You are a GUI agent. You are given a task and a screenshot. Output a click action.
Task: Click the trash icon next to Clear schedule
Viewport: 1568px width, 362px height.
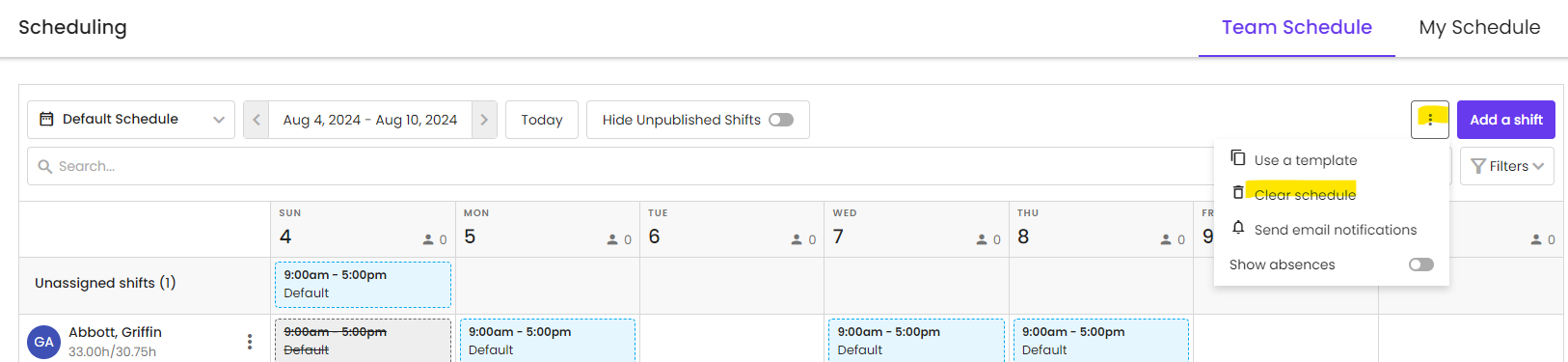click(1238, 193)
